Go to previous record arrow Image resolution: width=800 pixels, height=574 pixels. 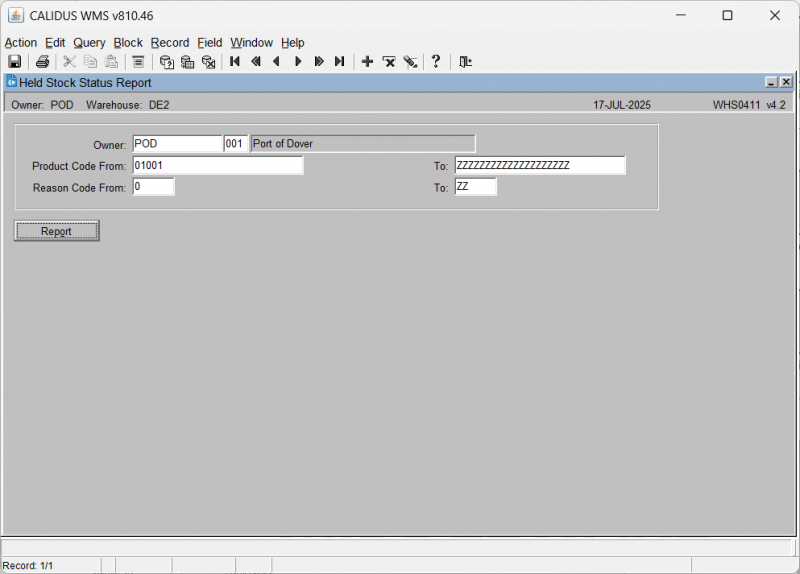tap(277, 62)
